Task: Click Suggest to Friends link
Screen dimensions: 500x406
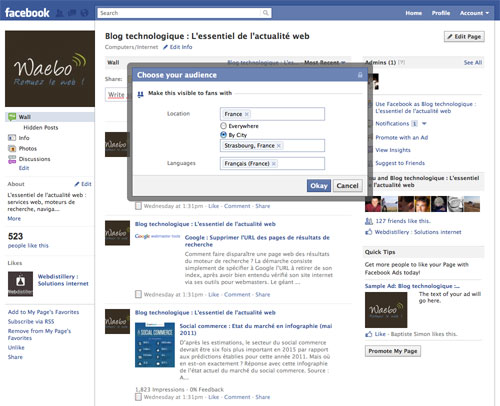Action: (x=400, y=163)
